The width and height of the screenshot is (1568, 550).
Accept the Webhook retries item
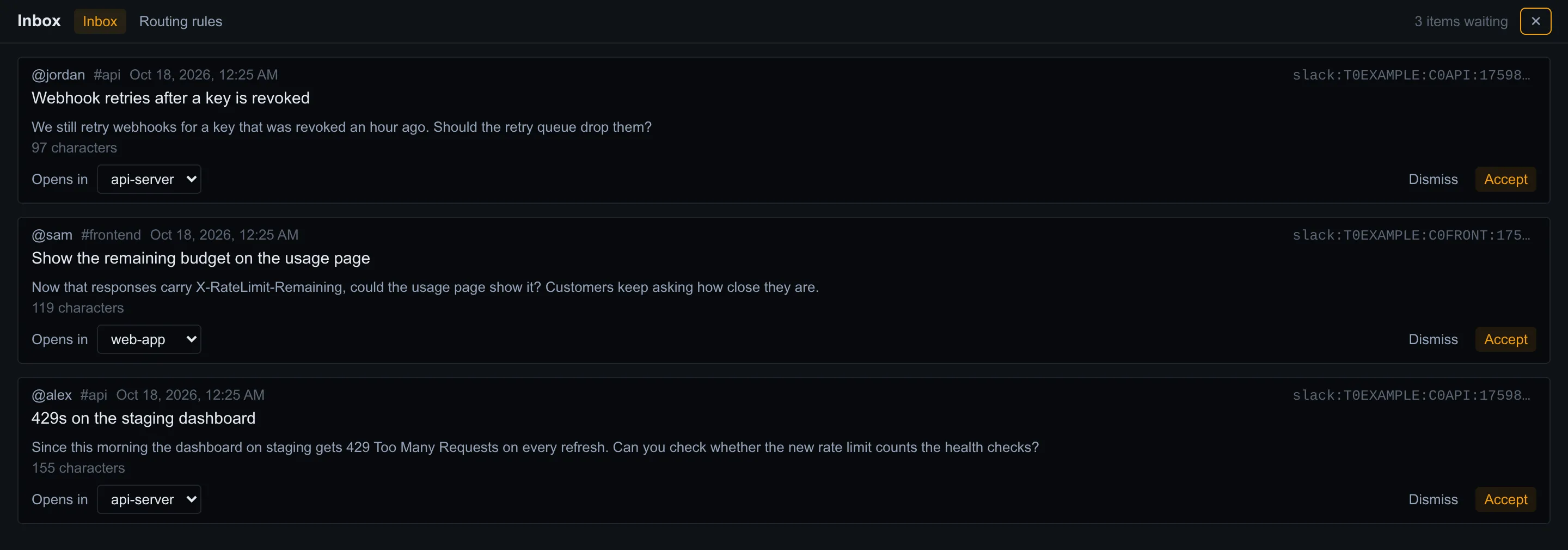(1505, 179)
